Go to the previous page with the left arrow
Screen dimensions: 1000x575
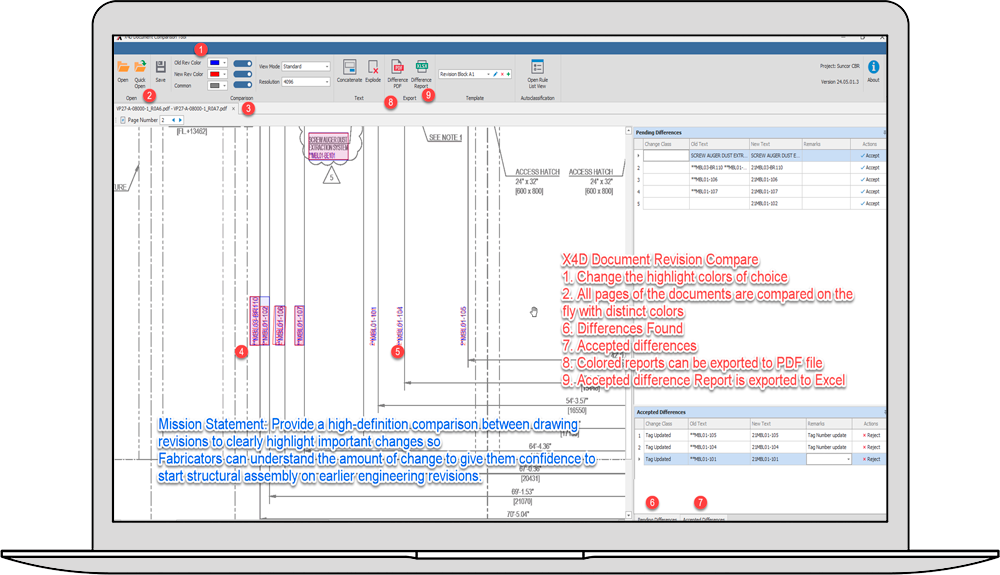pos(173,120)
